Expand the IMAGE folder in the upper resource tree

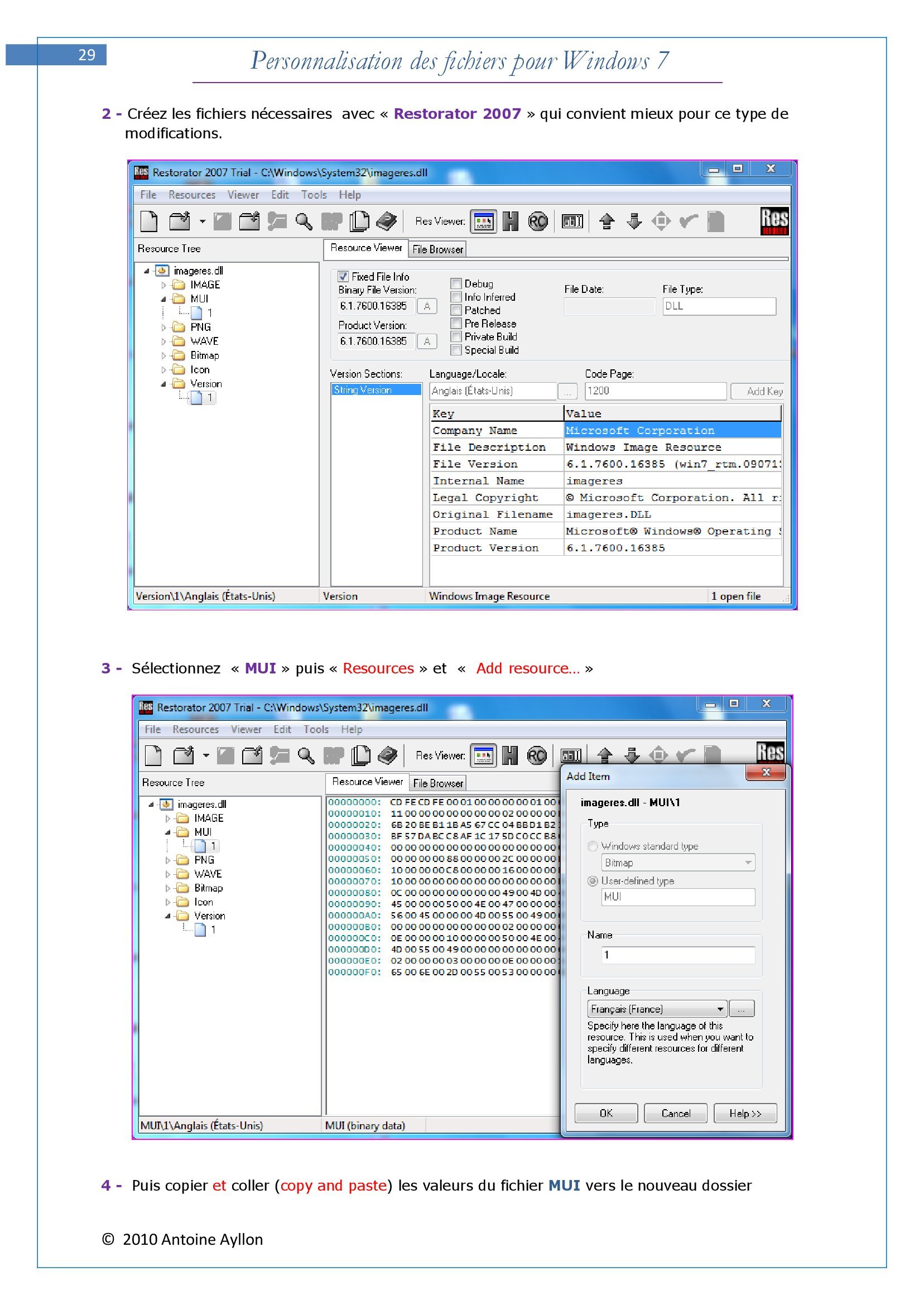pyautogui.click(x=164, y=285)
